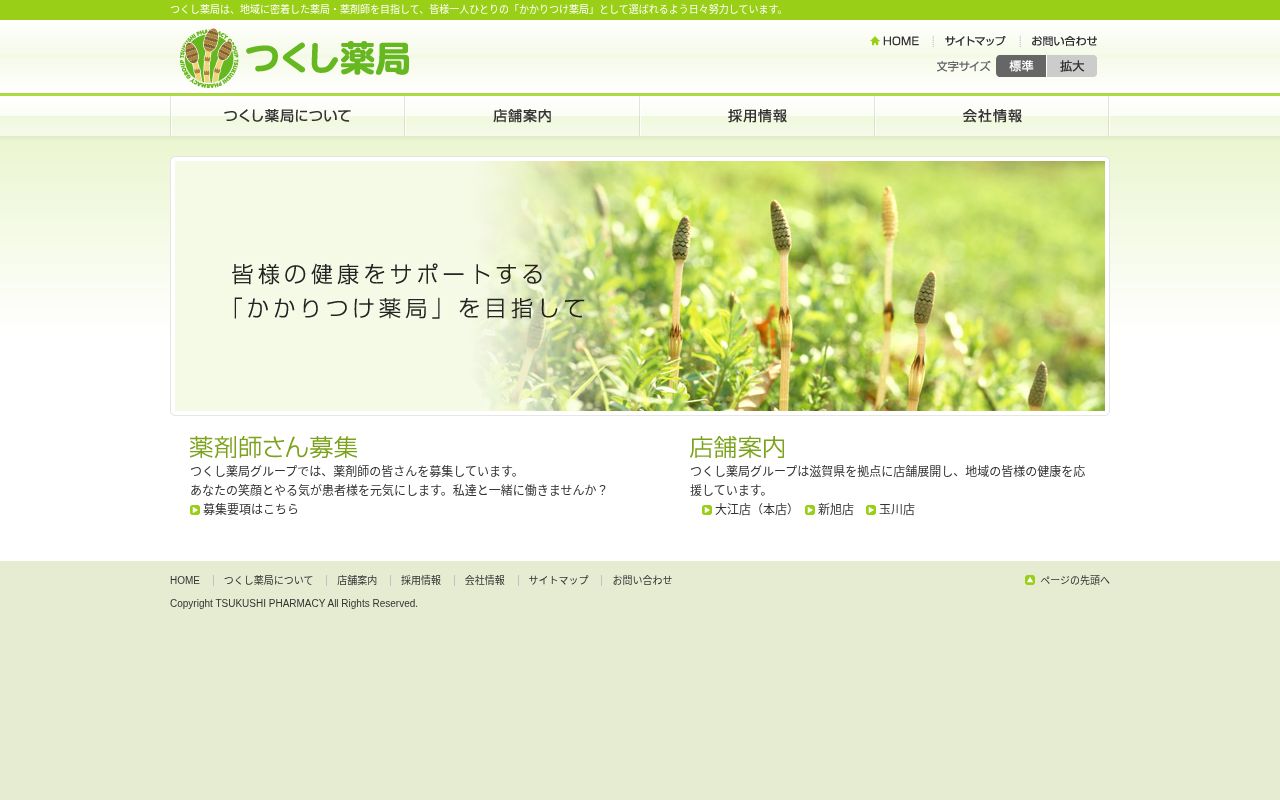Click 会社情報 in the footer

(485, 580)
